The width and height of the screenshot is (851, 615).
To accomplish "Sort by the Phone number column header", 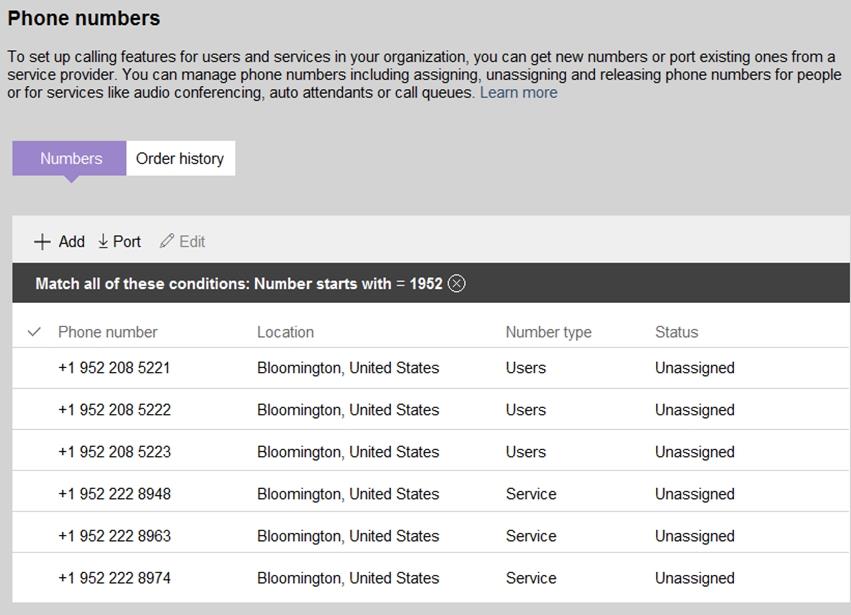I will [108, 332].
